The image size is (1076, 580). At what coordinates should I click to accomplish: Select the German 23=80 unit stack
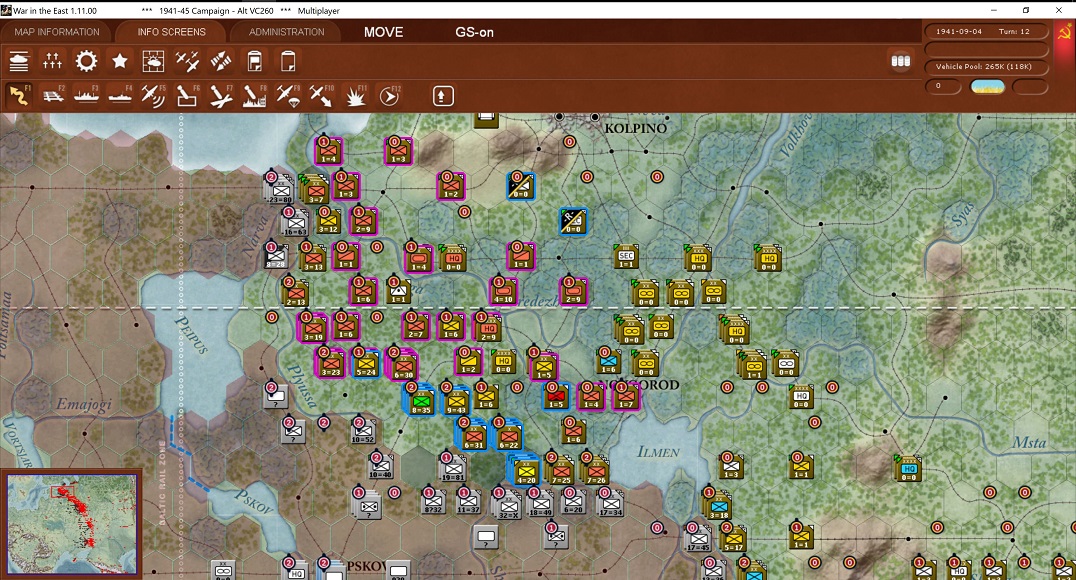(280, 190)
